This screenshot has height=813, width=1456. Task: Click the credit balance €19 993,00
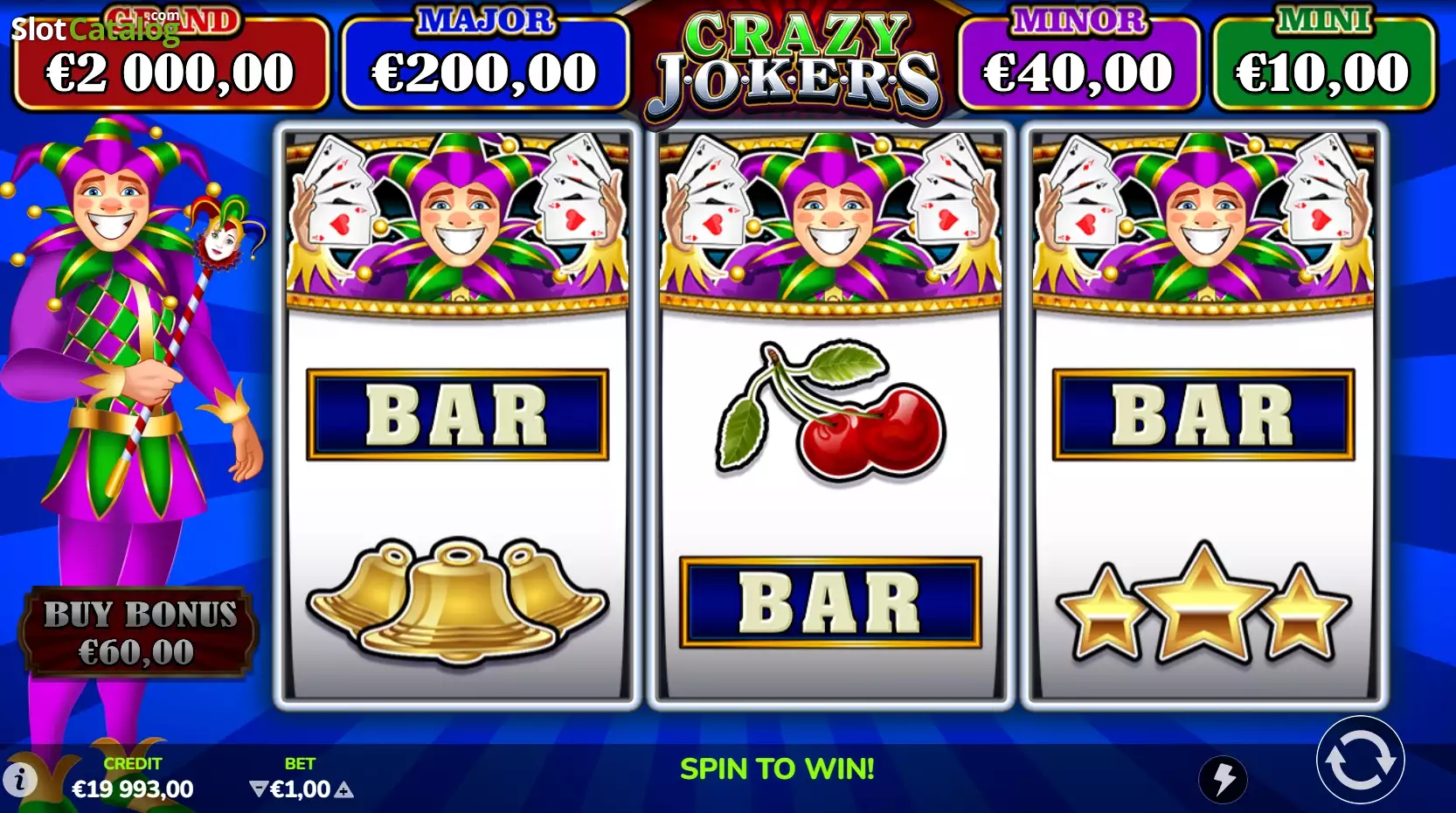click(132, 789)
